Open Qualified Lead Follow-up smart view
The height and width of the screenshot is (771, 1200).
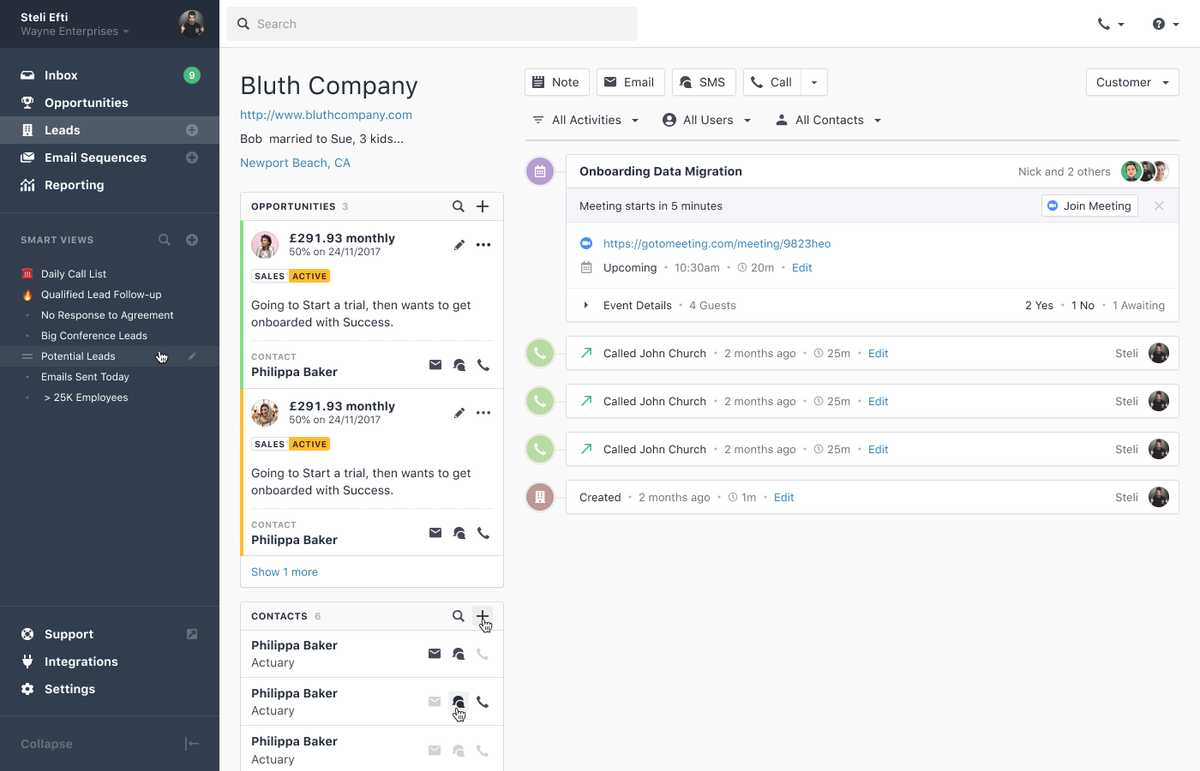101,295
